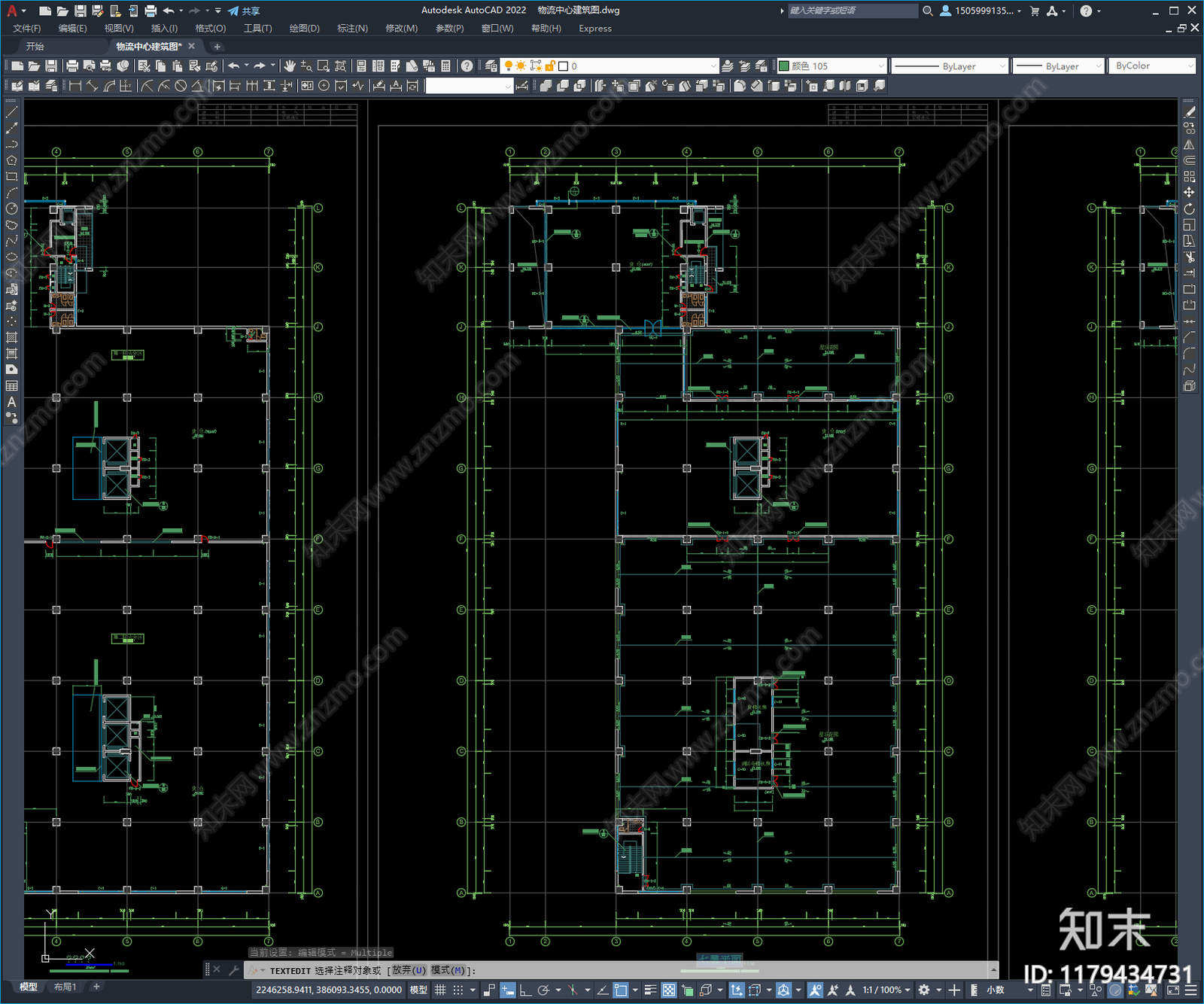Toggle lineweight display in the status bar
This screenshot has height=1004, width=1204.
[651, 990]
